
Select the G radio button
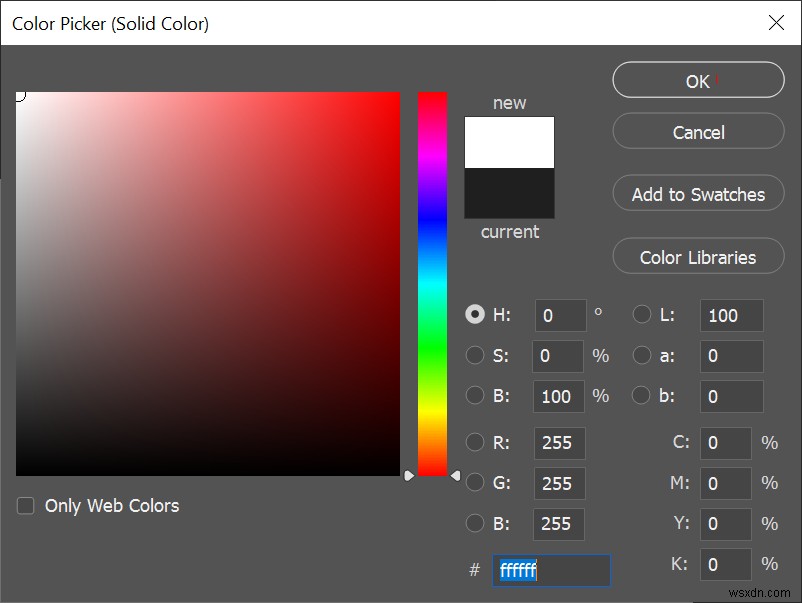point(476,483)
